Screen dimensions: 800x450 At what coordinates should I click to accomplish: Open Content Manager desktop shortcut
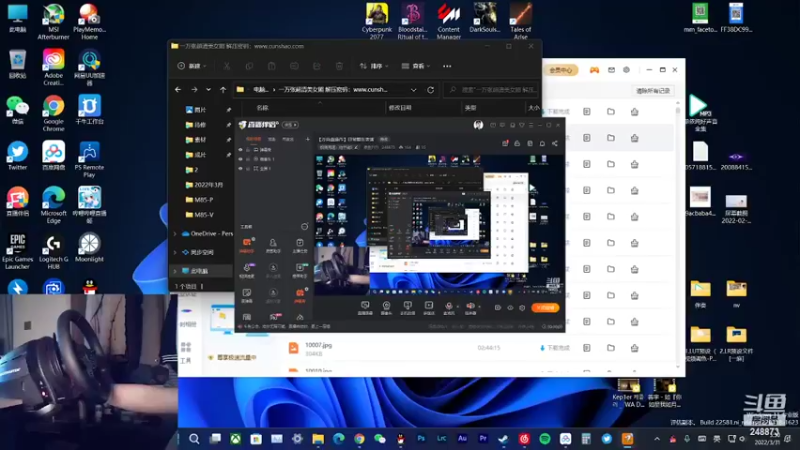448,20
